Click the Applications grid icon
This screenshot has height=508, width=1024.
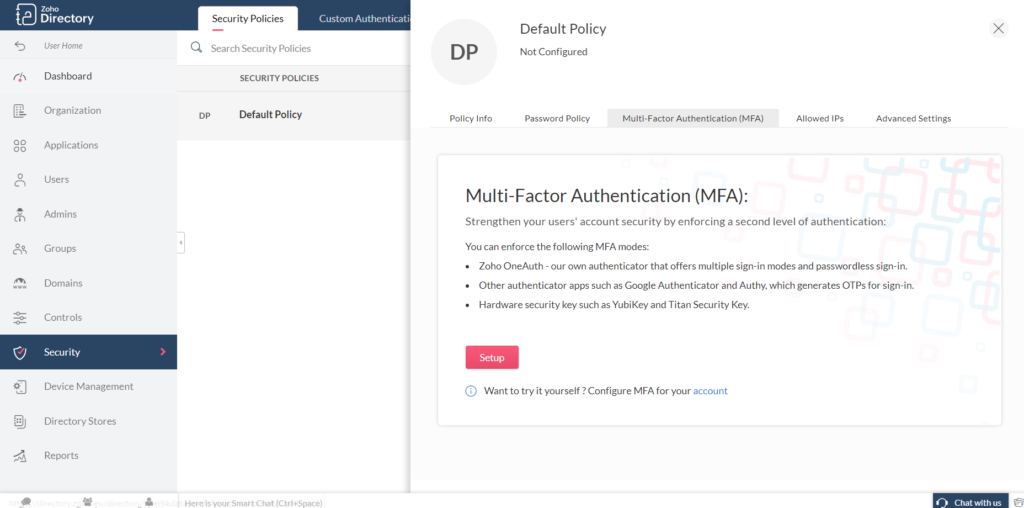pos(20,145)
